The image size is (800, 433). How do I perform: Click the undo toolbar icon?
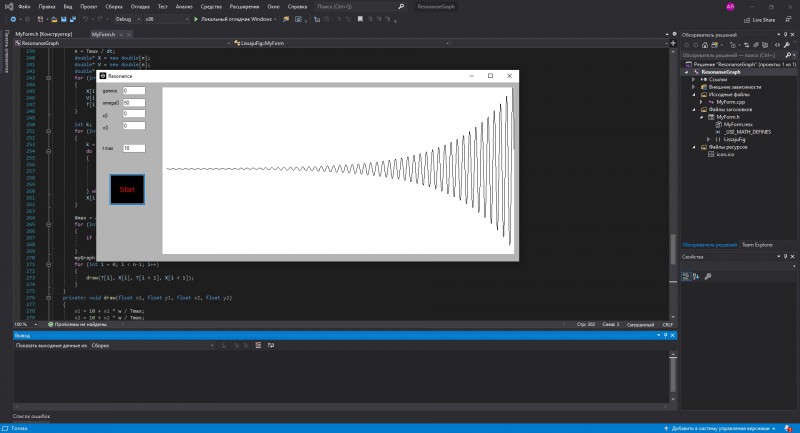point(86,19)
